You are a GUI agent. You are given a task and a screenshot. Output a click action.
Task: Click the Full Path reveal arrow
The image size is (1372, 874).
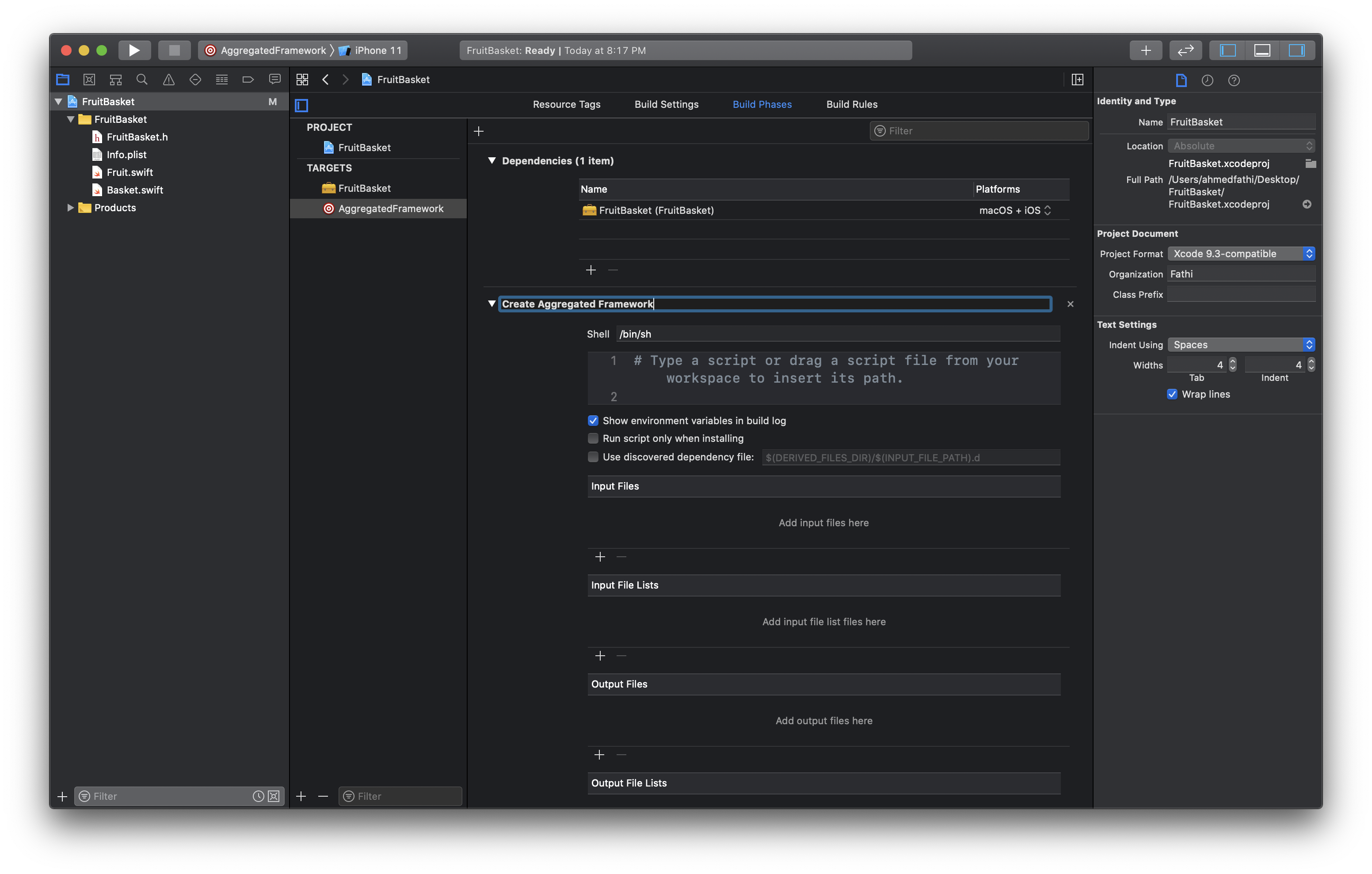1307,204
